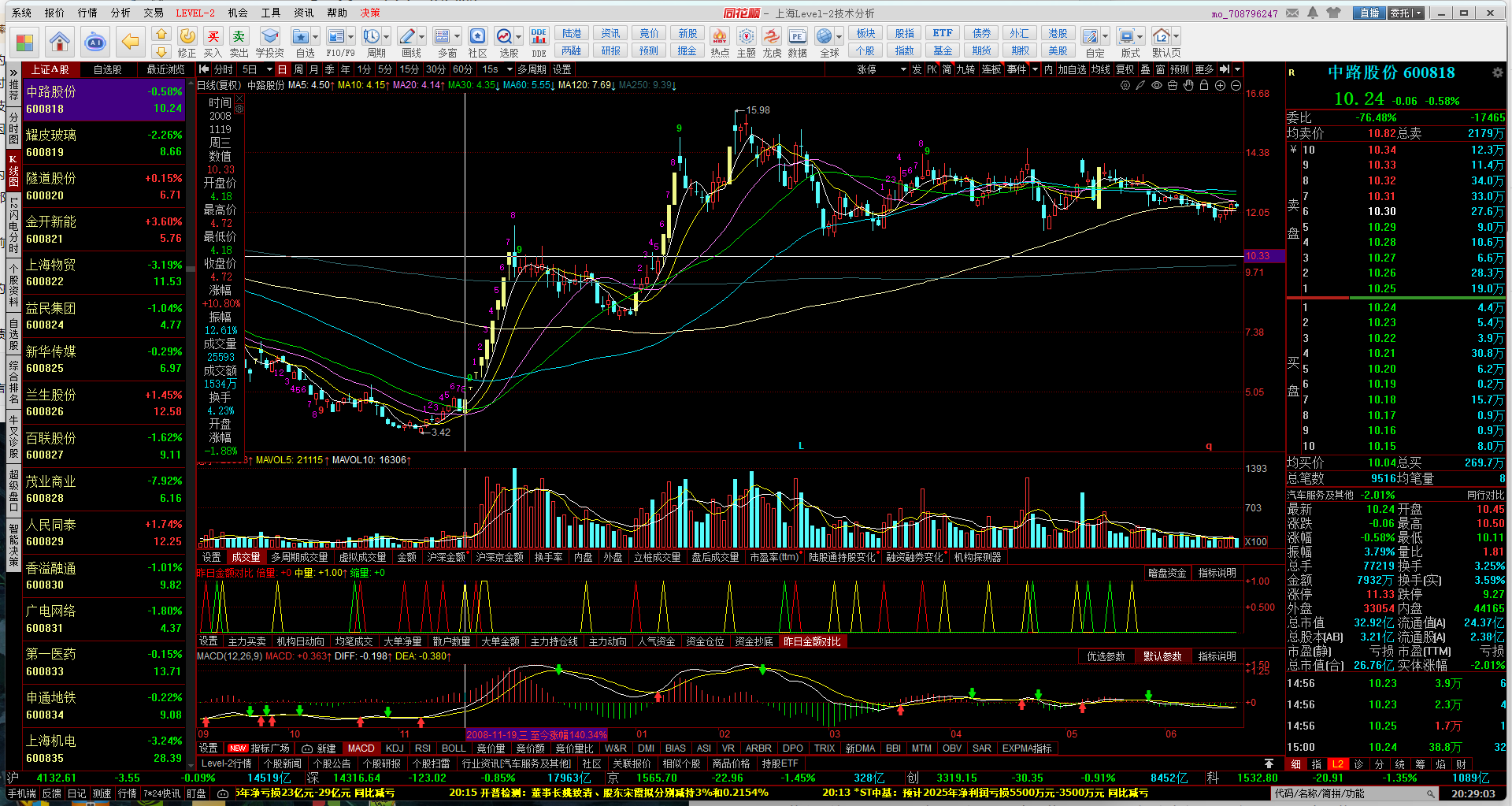Expand the 全球 globe dropdown arrow
Screen dimensions: 1512x806
tap(839, 37)
